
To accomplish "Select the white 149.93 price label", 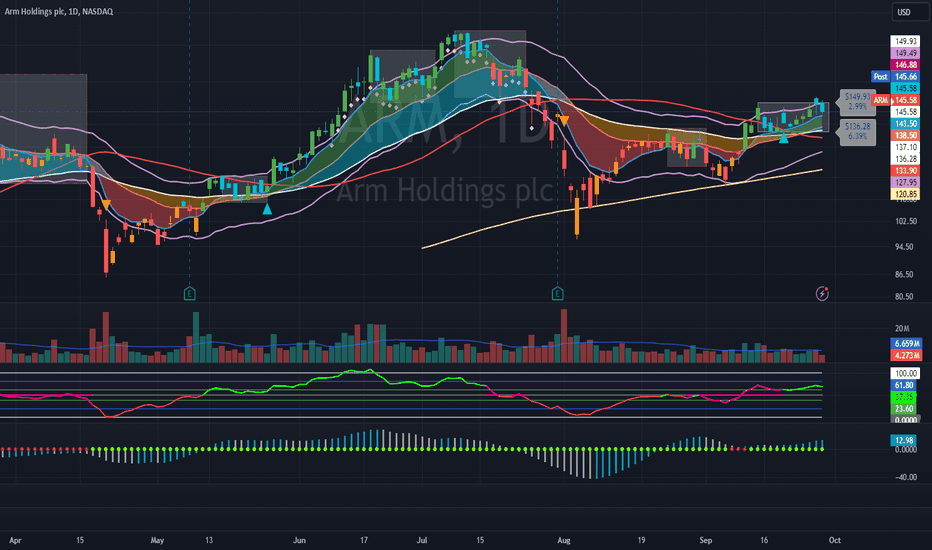I will click(905, 41).
